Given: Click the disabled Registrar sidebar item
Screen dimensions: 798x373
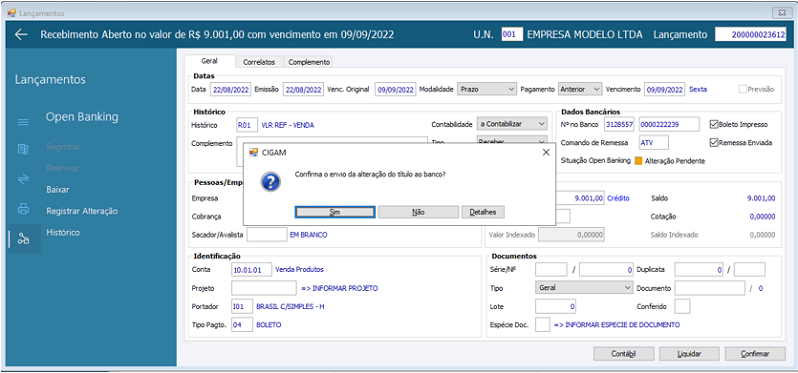Looking at the screenshot, I should point(63,147).
